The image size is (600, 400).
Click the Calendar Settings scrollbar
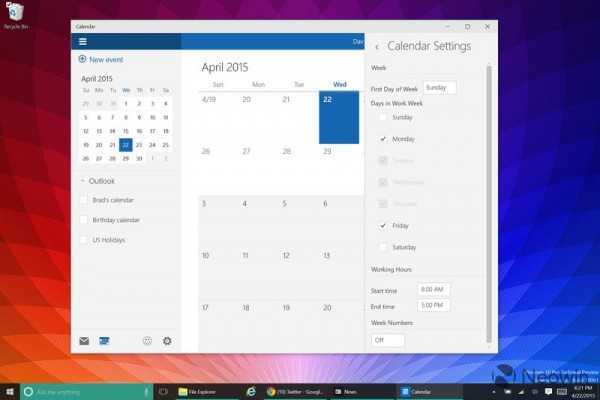(x=489, y=205)
